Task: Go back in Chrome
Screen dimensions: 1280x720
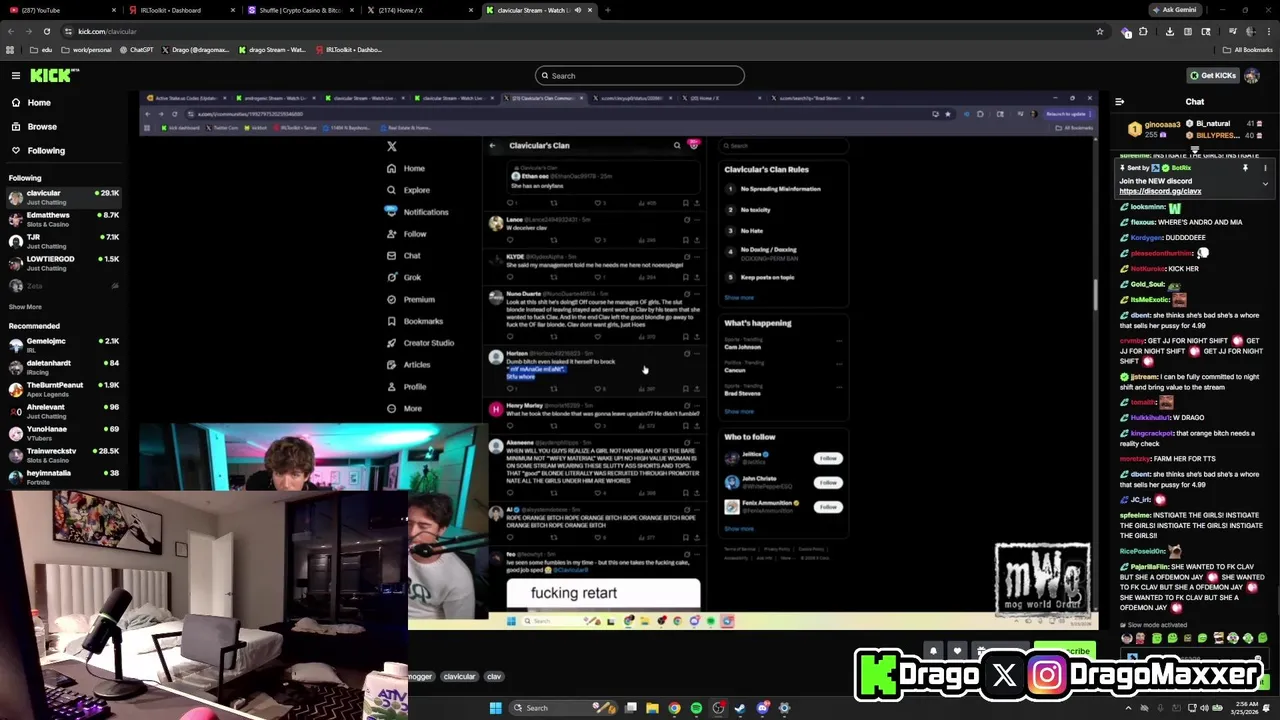Action: coord(11,31)
